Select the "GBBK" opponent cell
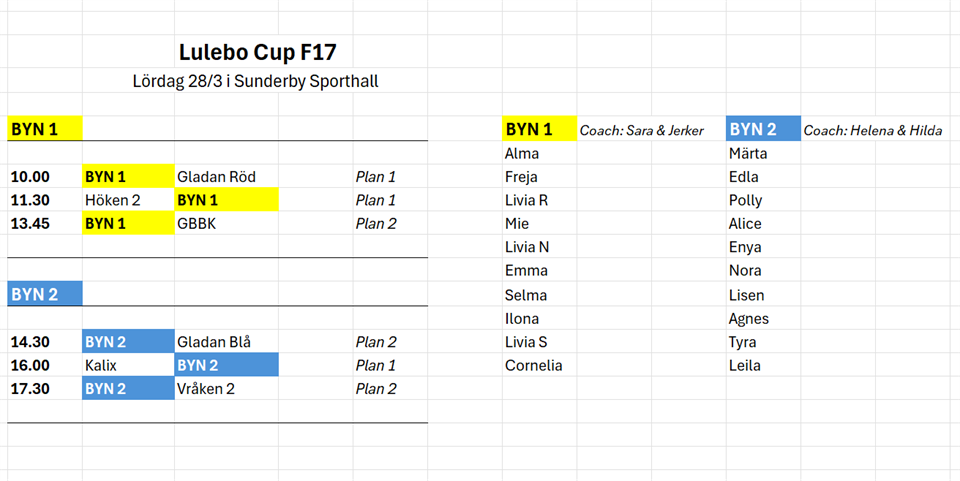The width and height of the screenshot is (960, 481). pyautogui.click(x=197, y=223)
